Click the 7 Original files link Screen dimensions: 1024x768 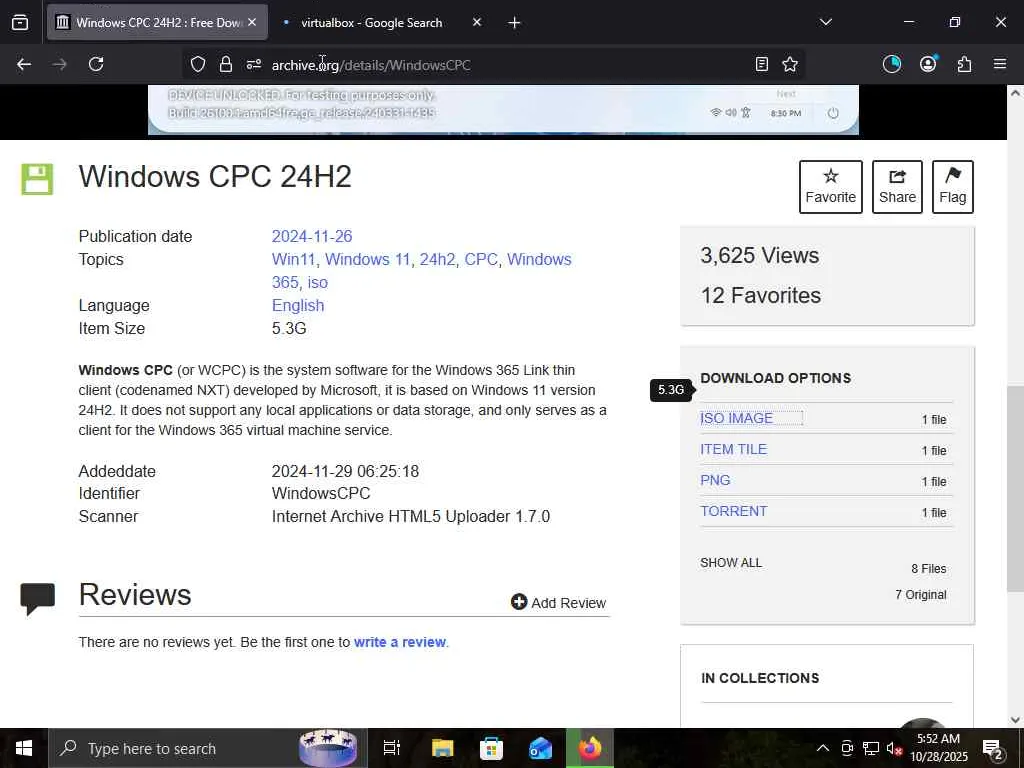(x=920, y=595)
